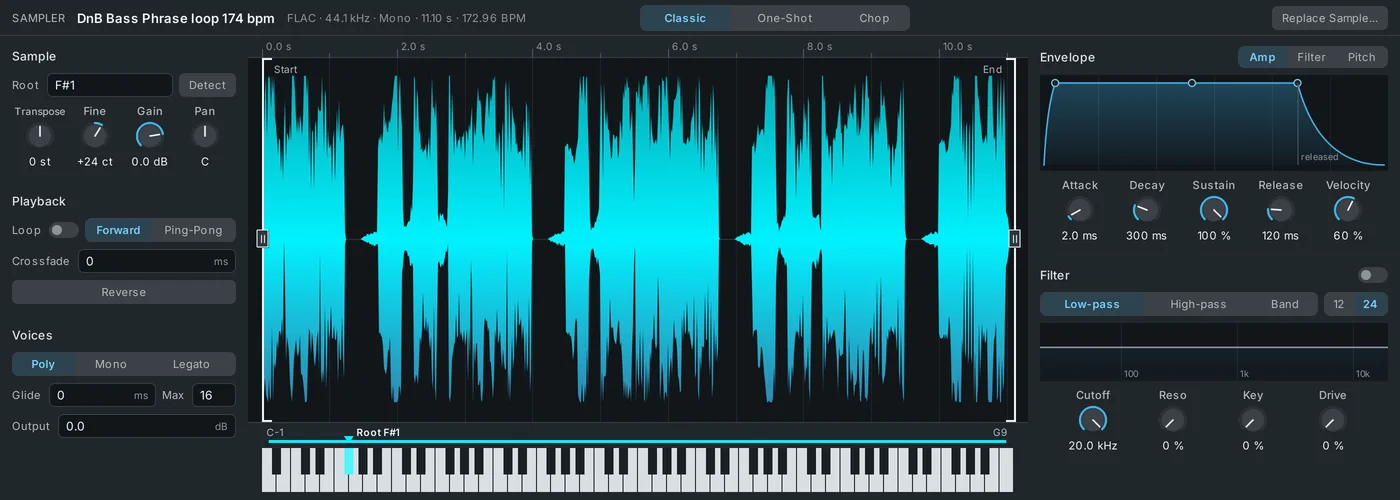Image resolution: width=1400 pixels, height=500 pixels.
Task: Click the Gain knob
Action: tap(150, 134)
